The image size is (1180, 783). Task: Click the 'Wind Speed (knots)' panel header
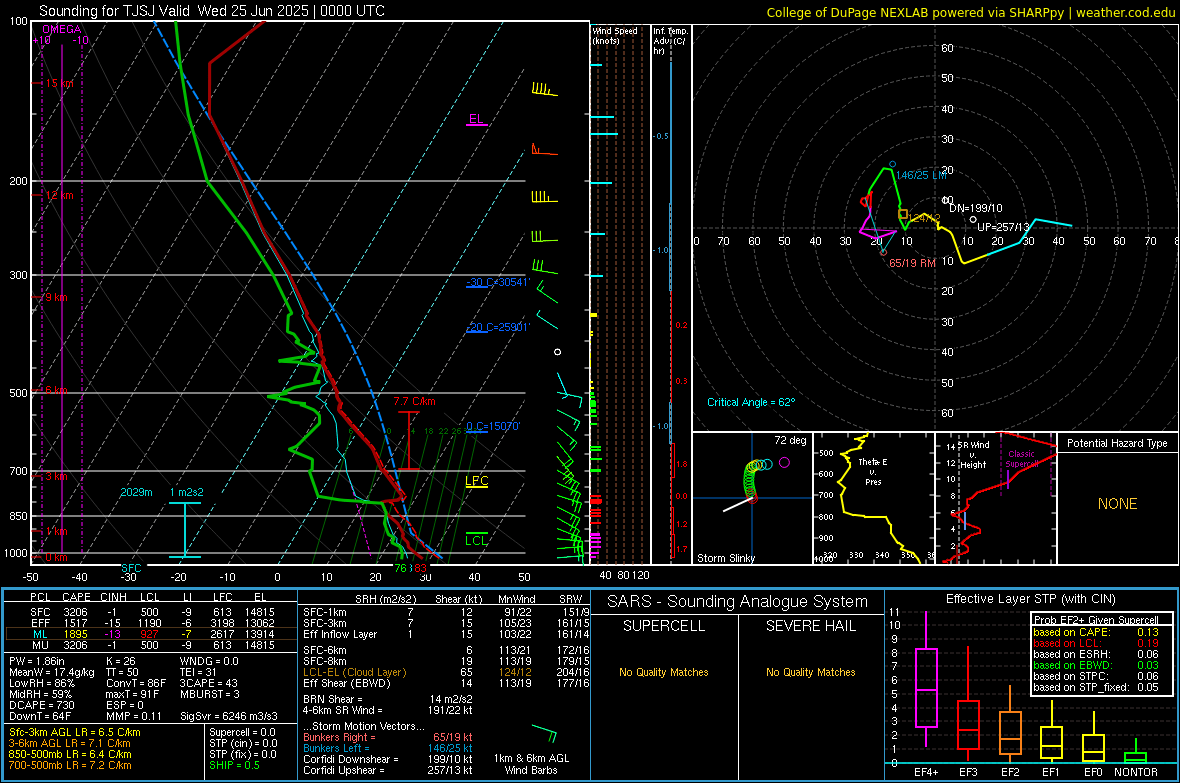point(614,35)
